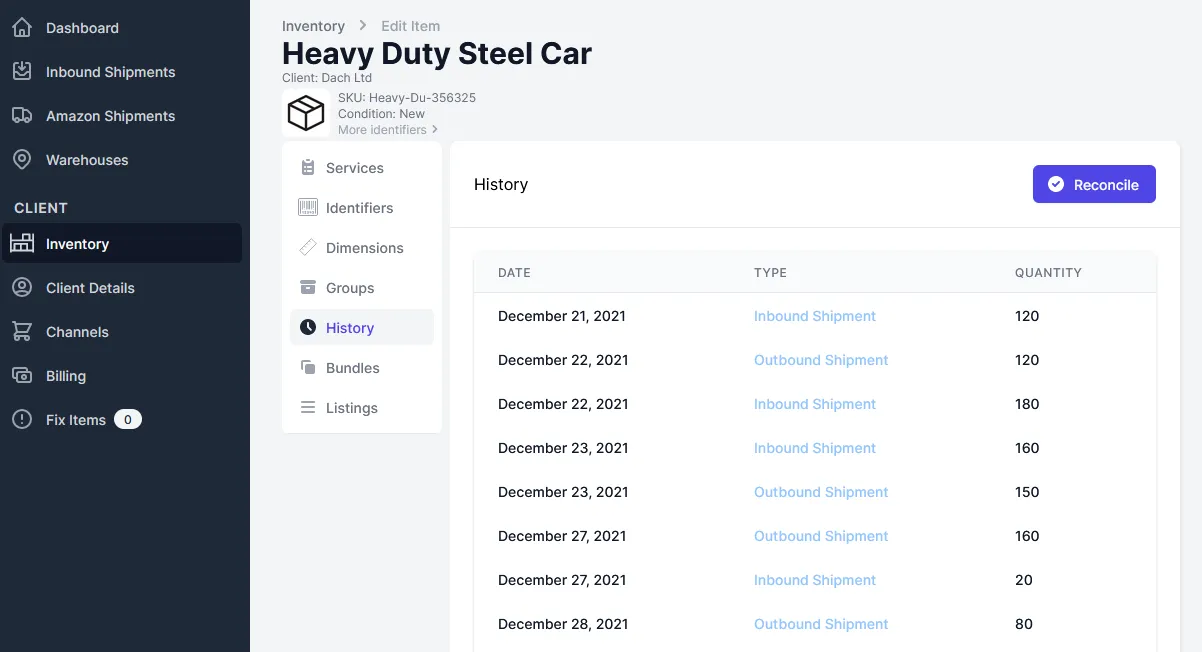Open the Billing page label
The width and height of the screenshot is (1202, 652).
tap(66, 376)
